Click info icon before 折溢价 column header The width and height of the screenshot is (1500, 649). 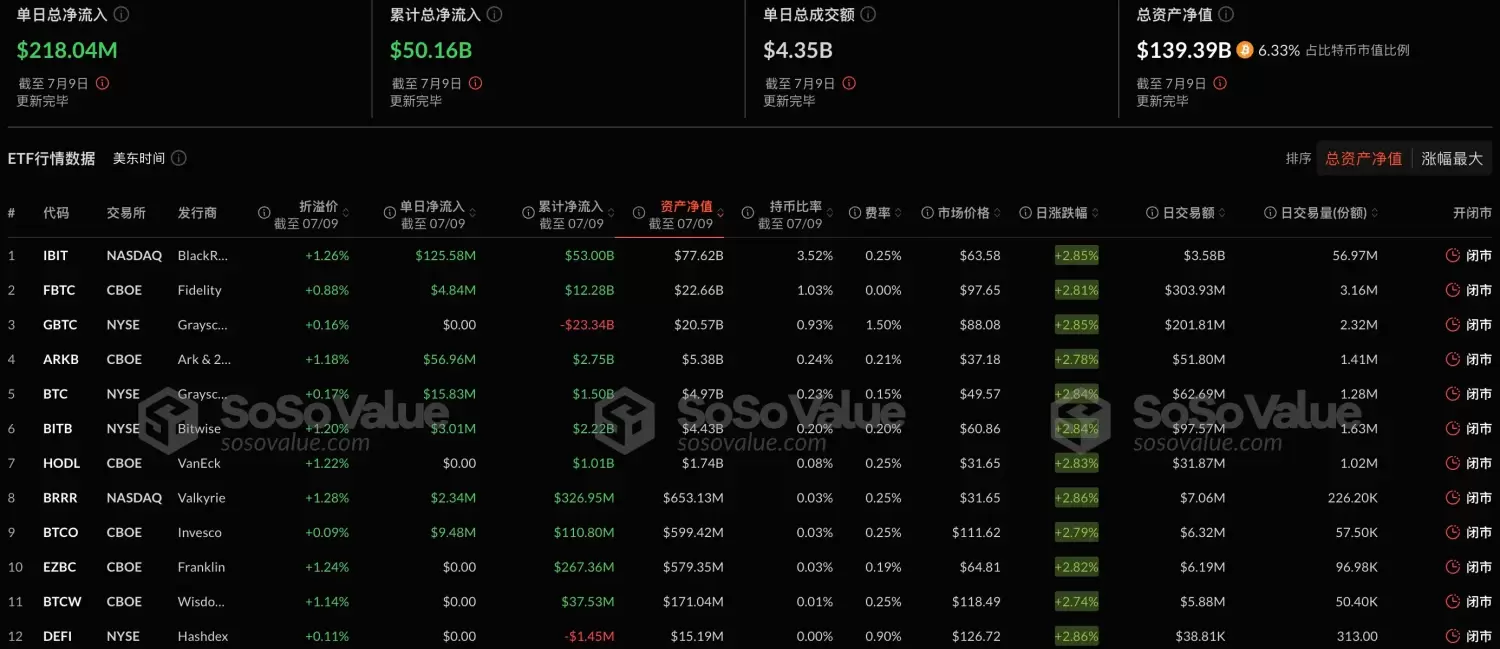pyautogui.click(x=265, y=213)
